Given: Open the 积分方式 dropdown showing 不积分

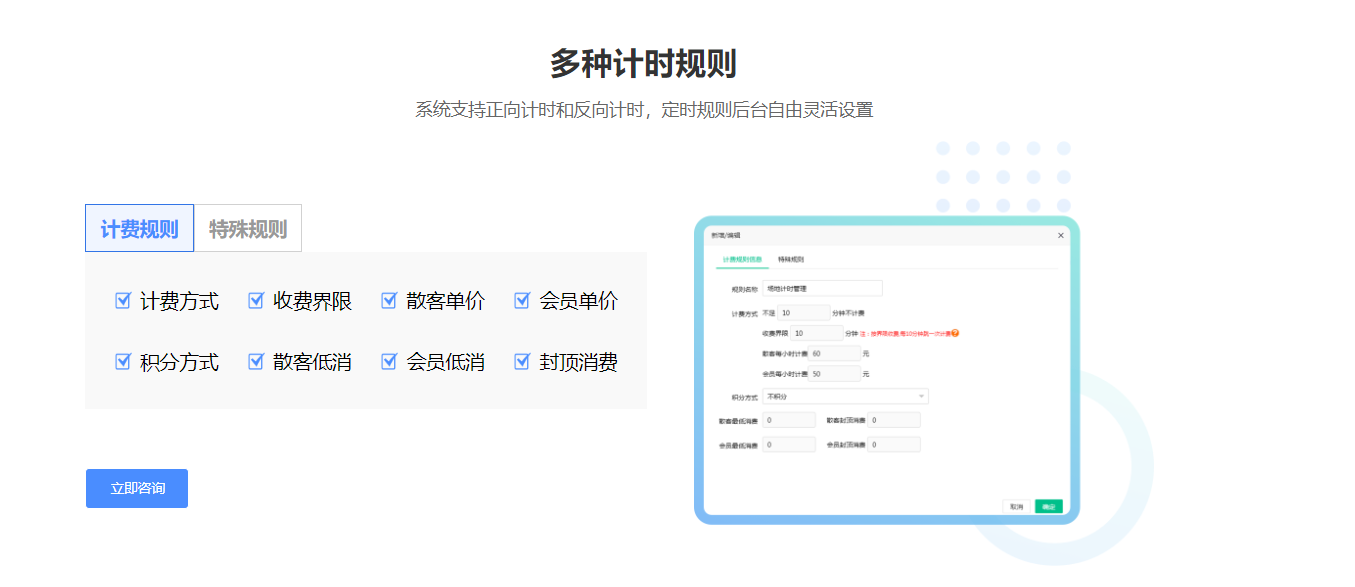Looking at the screenshot, I should [x=845, y=396].
